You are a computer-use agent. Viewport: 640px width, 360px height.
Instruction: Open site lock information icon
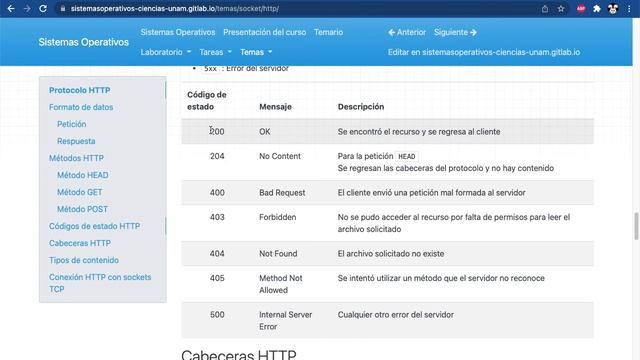tap(62, 9)
